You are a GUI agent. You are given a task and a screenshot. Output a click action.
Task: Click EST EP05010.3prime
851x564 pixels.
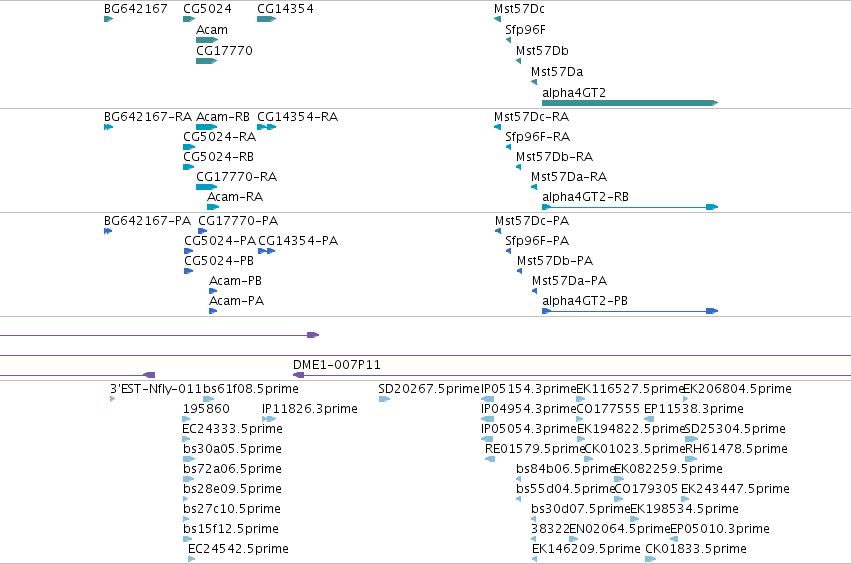click(720, 529)
